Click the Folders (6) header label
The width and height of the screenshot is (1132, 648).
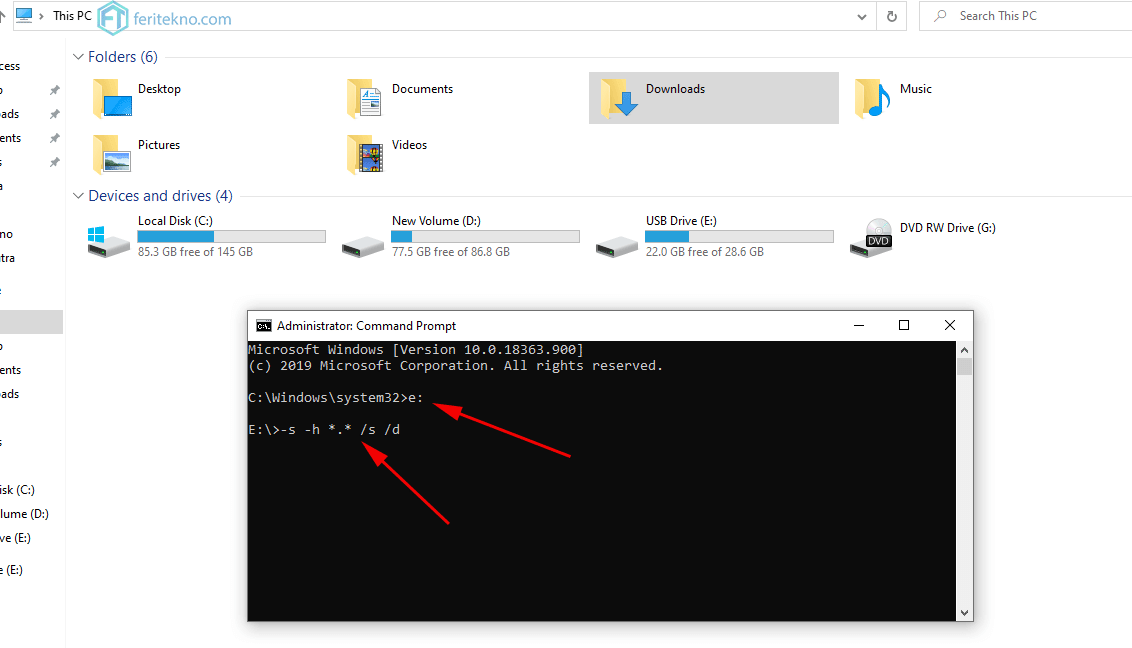[123, 56]
